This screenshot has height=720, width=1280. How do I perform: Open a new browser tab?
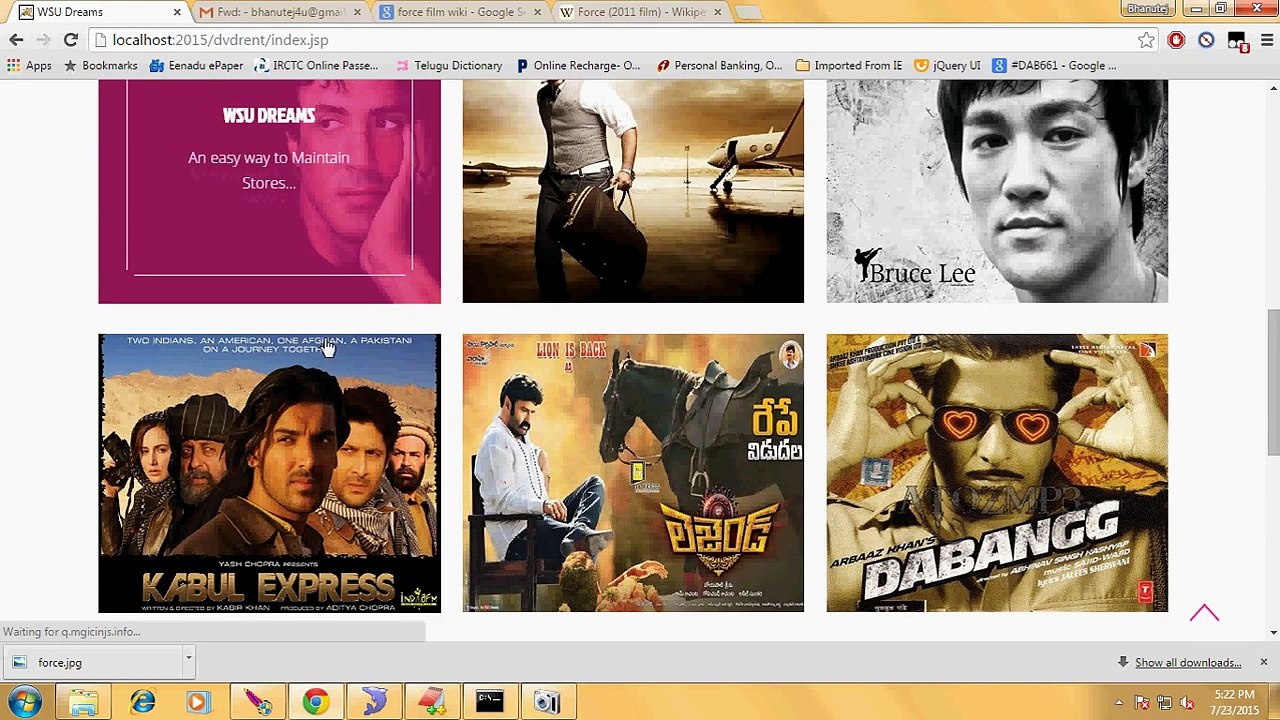point(749,12)
